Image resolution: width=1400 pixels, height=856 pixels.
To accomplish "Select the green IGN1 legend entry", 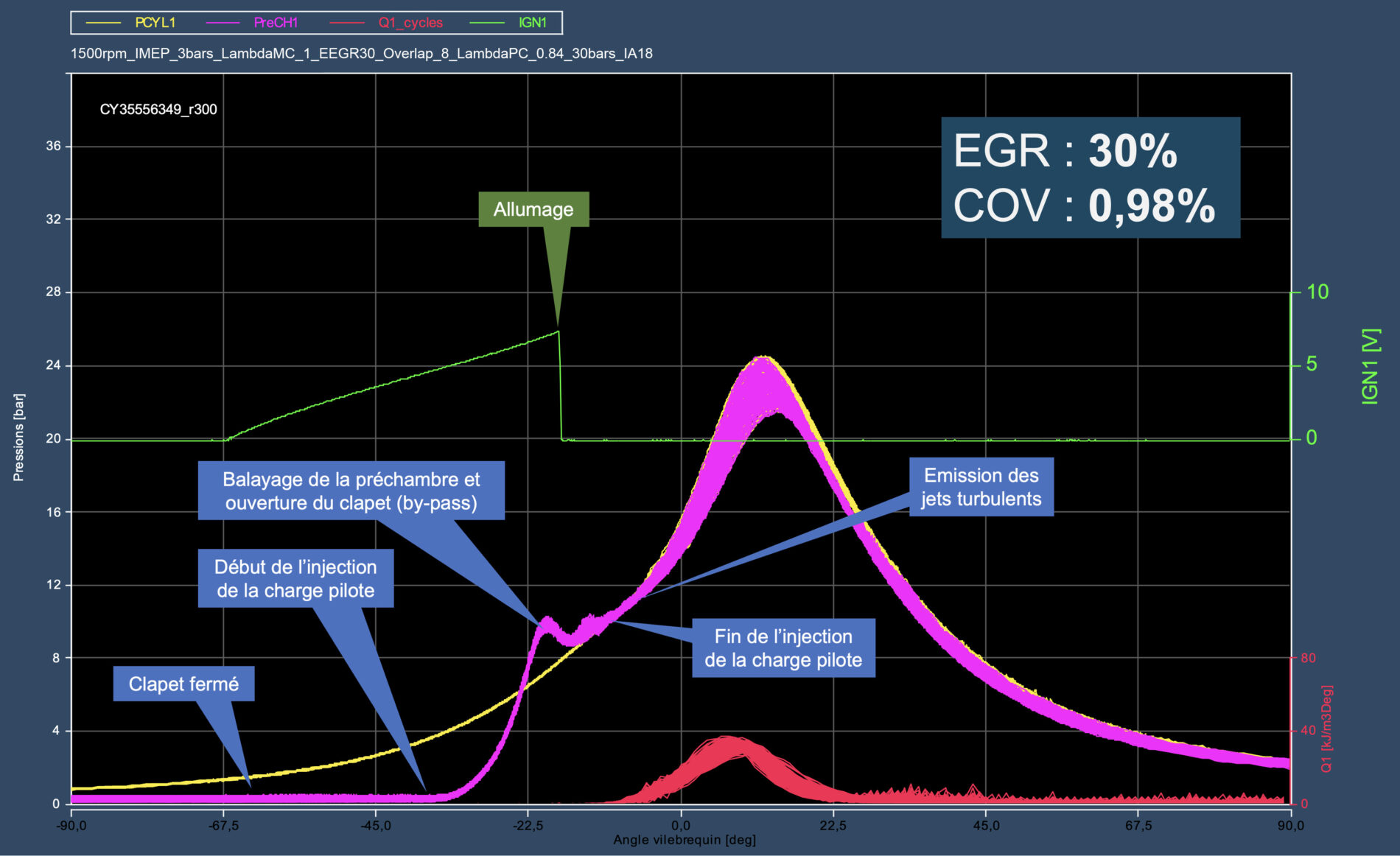I will coord(532,23).
